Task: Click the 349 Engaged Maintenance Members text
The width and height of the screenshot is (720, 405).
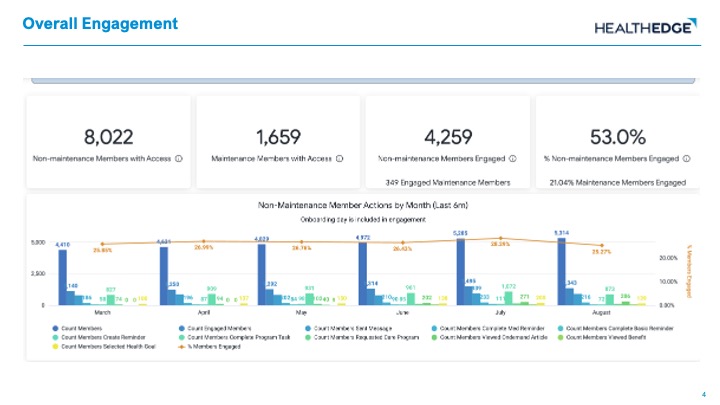Action: click(x=447, y=182)
